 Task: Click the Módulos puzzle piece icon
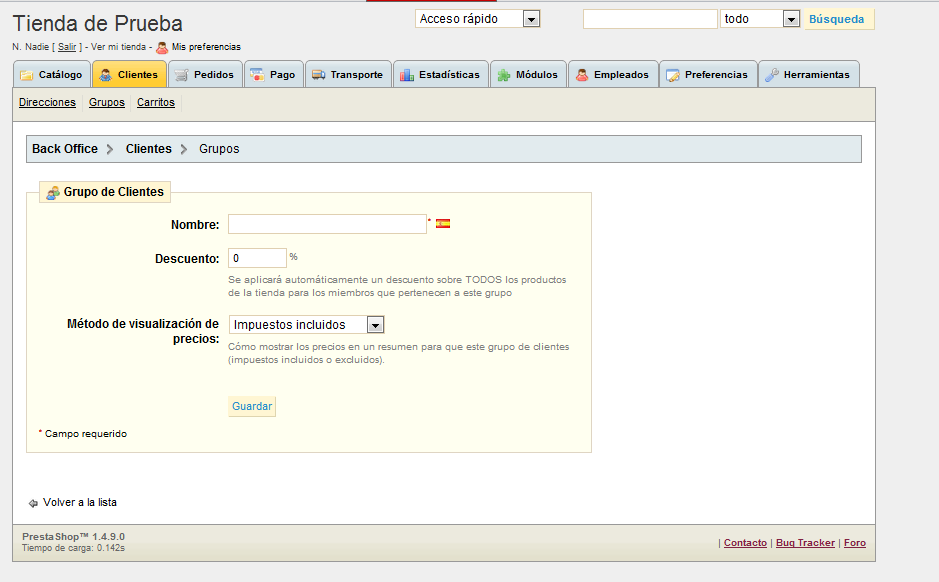[x=503, y=75]
